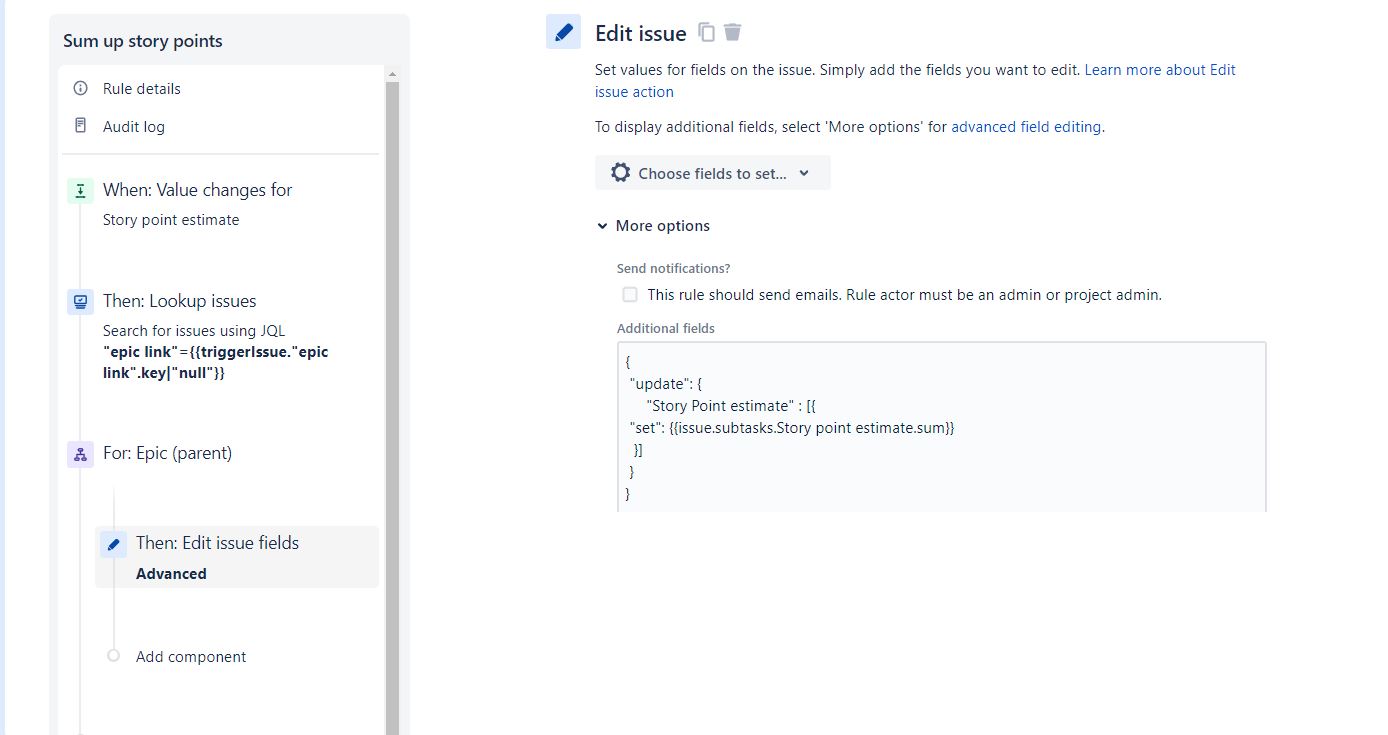Click the gear icon in Choose fields
The width and height of the screenshot is (1388, 735).
tap(620, 173)
